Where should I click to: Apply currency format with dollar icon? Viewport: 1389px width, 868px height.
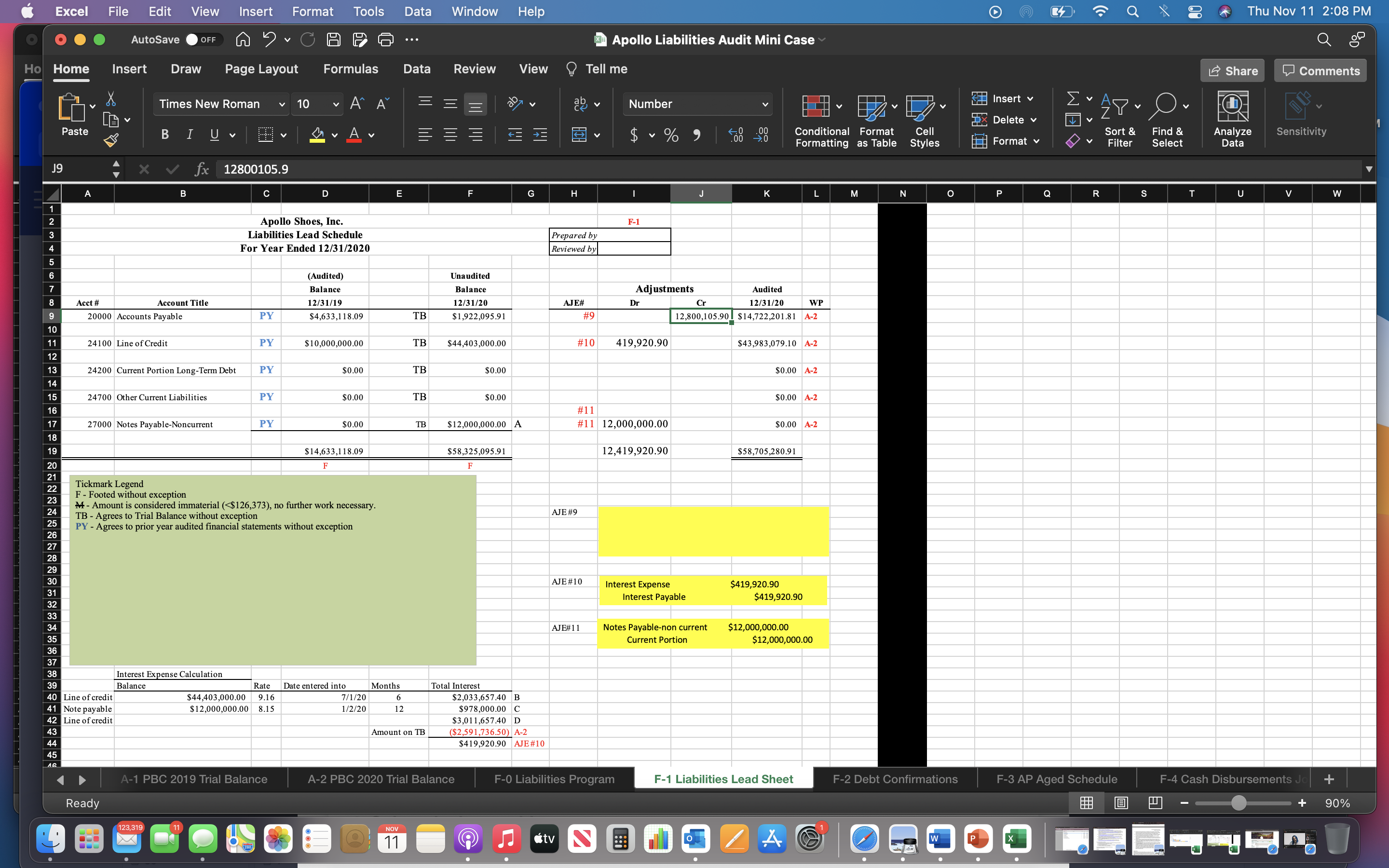tap(634, 135)
